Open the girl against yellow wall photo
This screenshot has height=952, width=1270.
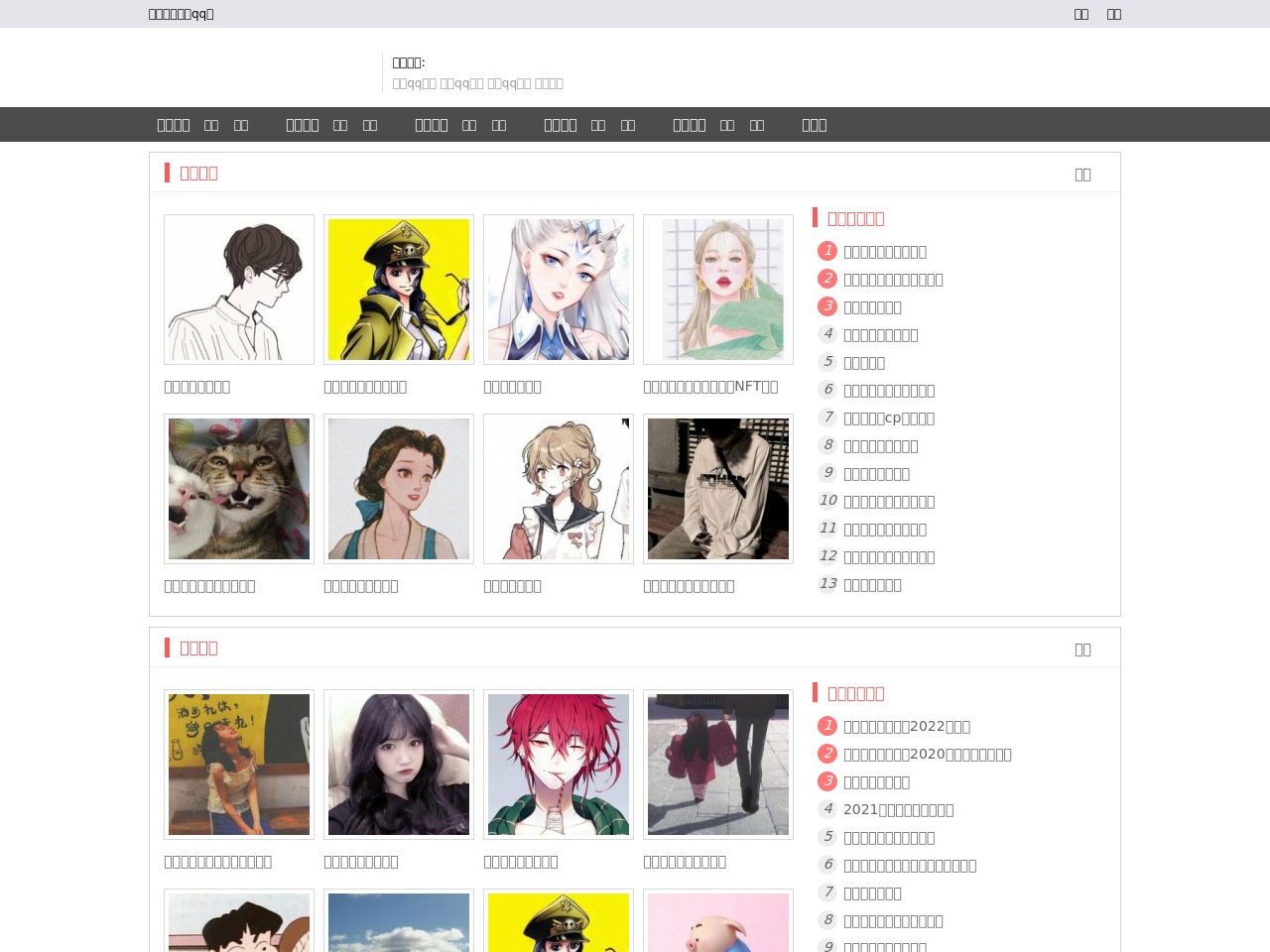pos(239,765)
